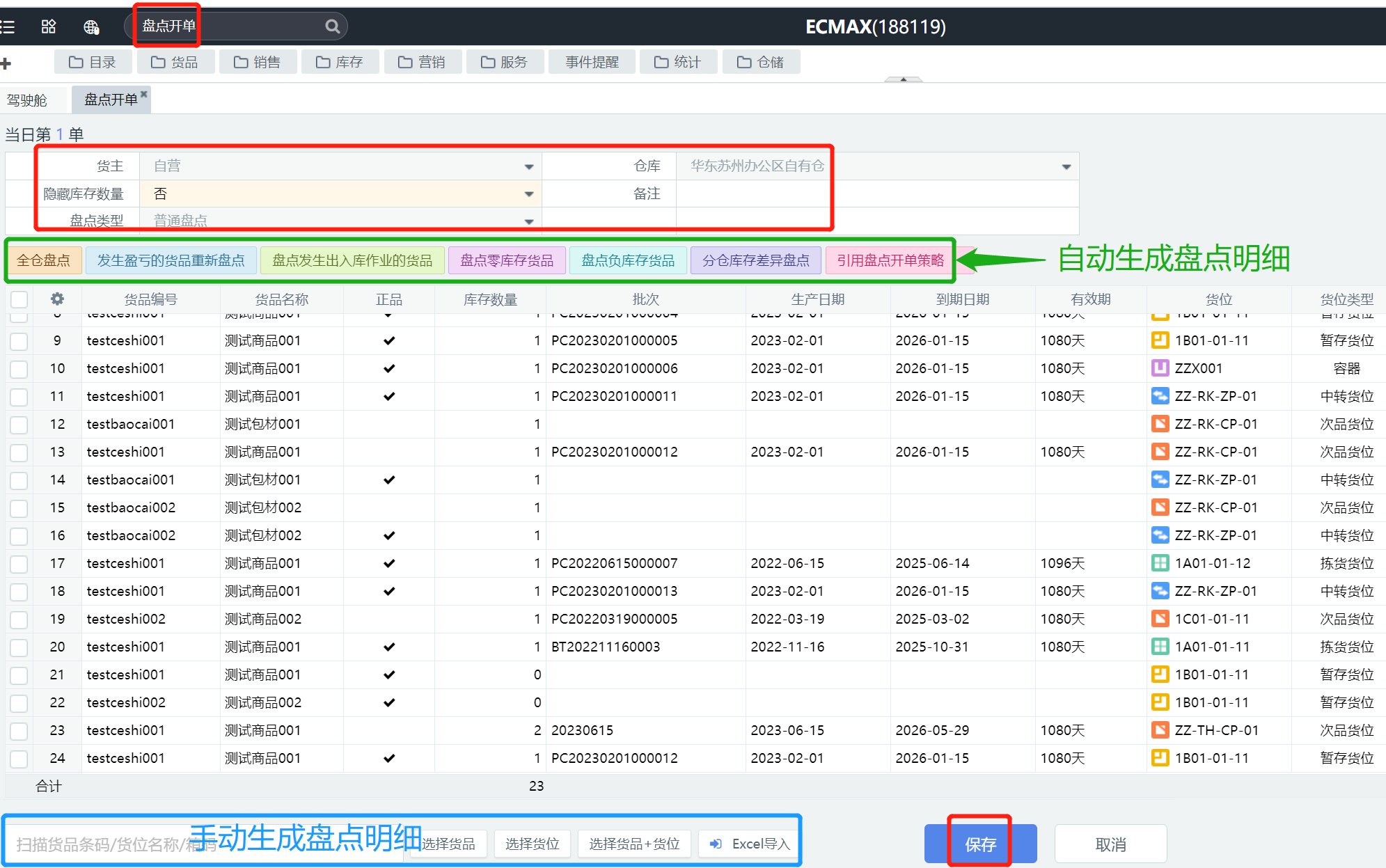
Task: Open the 货品 menu folder
Action: tap(175, 62)
